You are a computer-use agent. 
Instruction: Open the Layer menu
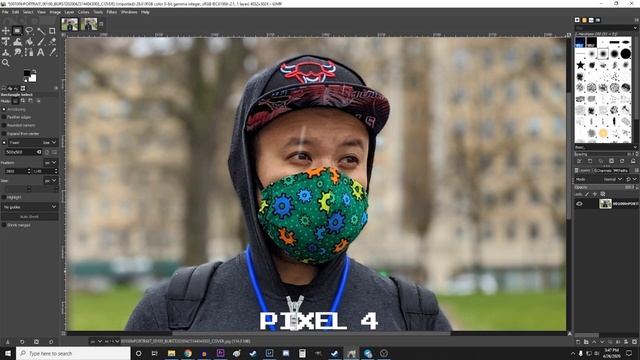tap(69, 12)
